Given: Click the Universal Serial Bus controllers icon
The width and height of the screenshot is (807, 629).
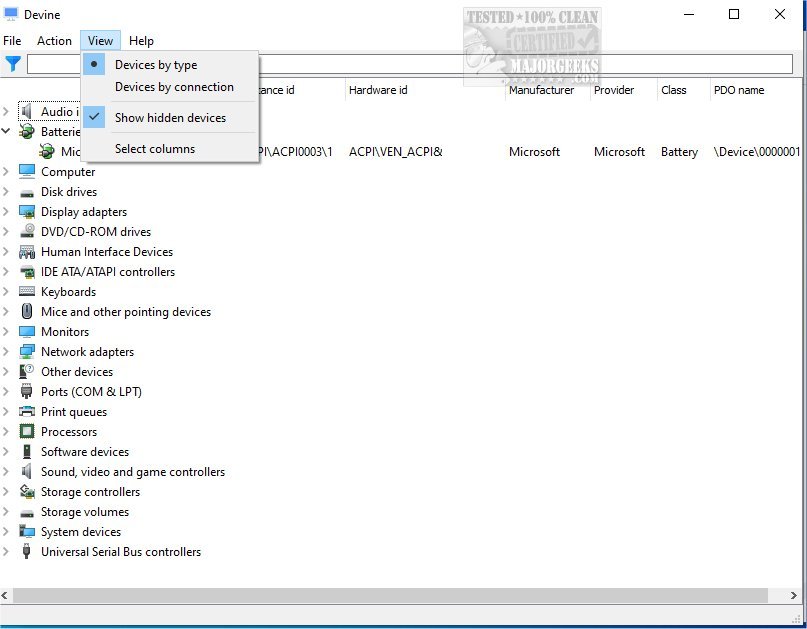Looking at the screenshot, I should 27,551.
